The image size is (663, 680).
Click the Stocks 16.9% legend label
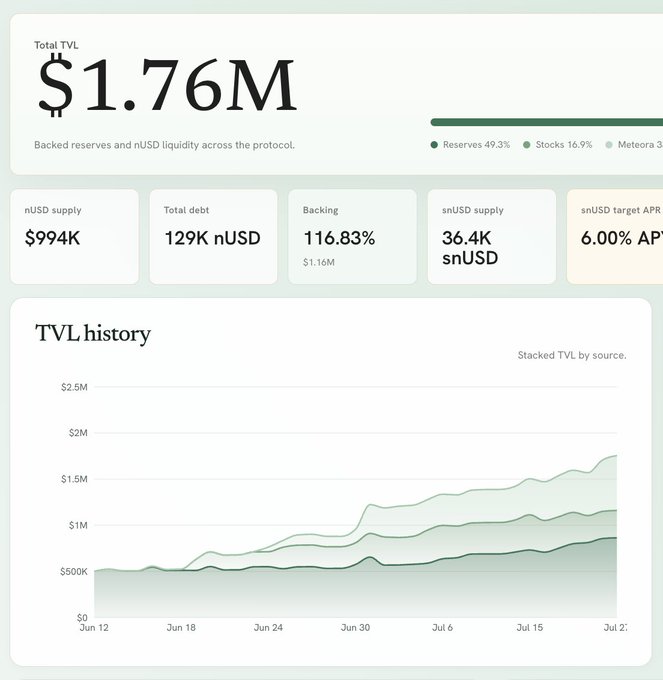point(564,145)
